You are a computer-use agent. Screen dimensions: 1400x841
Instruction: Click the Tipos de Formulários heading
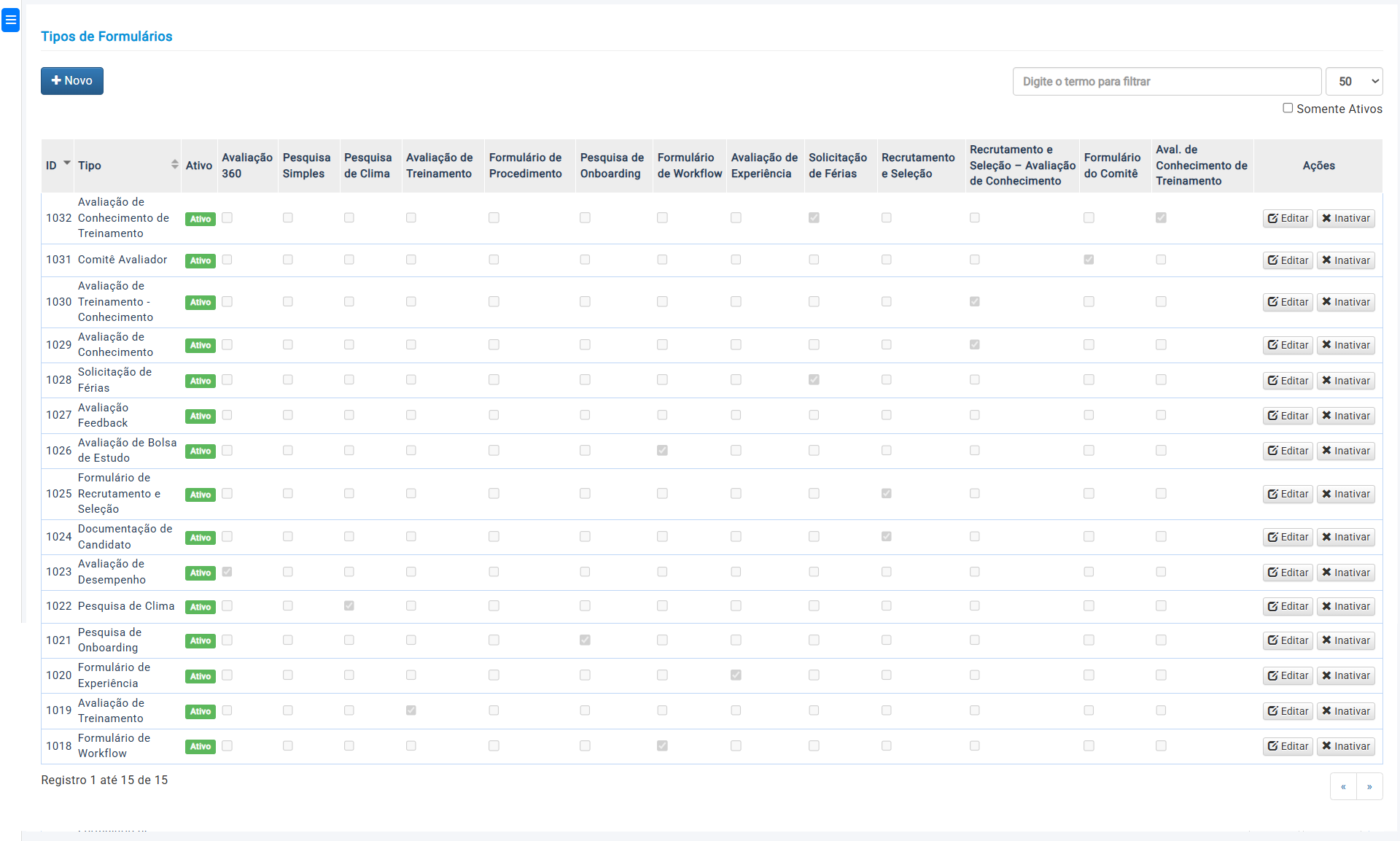(106, 36)
